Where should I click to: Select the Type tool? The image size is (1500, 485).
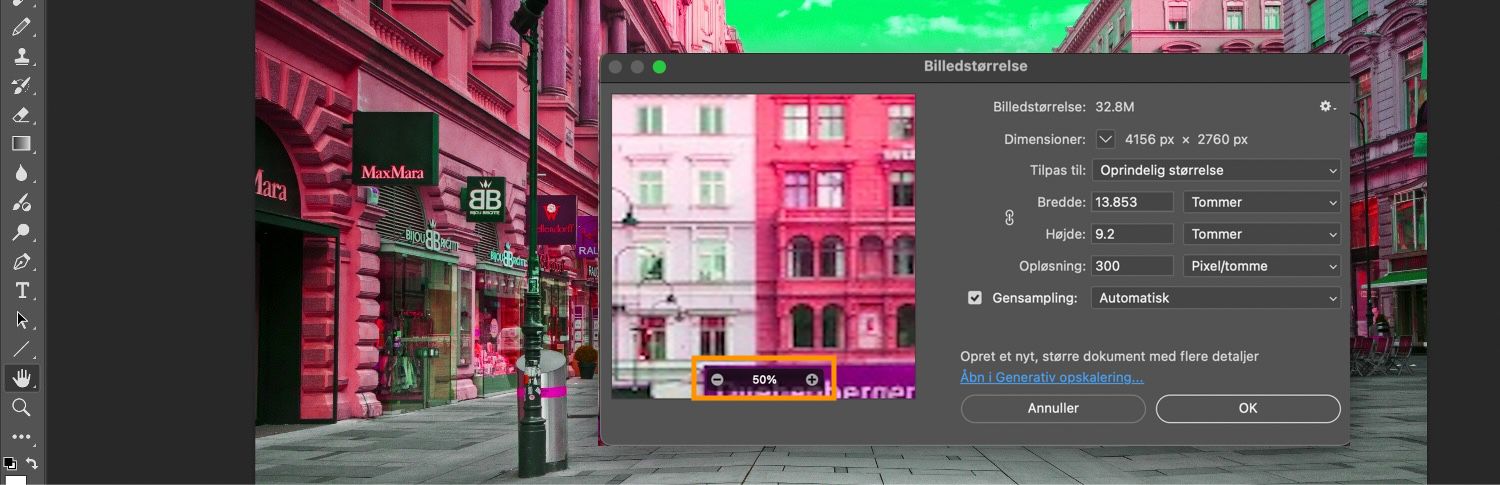[21, 291]
